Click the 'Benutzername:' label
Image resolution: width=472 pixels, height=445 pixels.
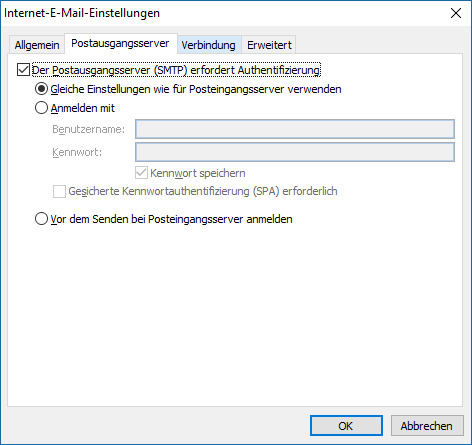[89, 129]
